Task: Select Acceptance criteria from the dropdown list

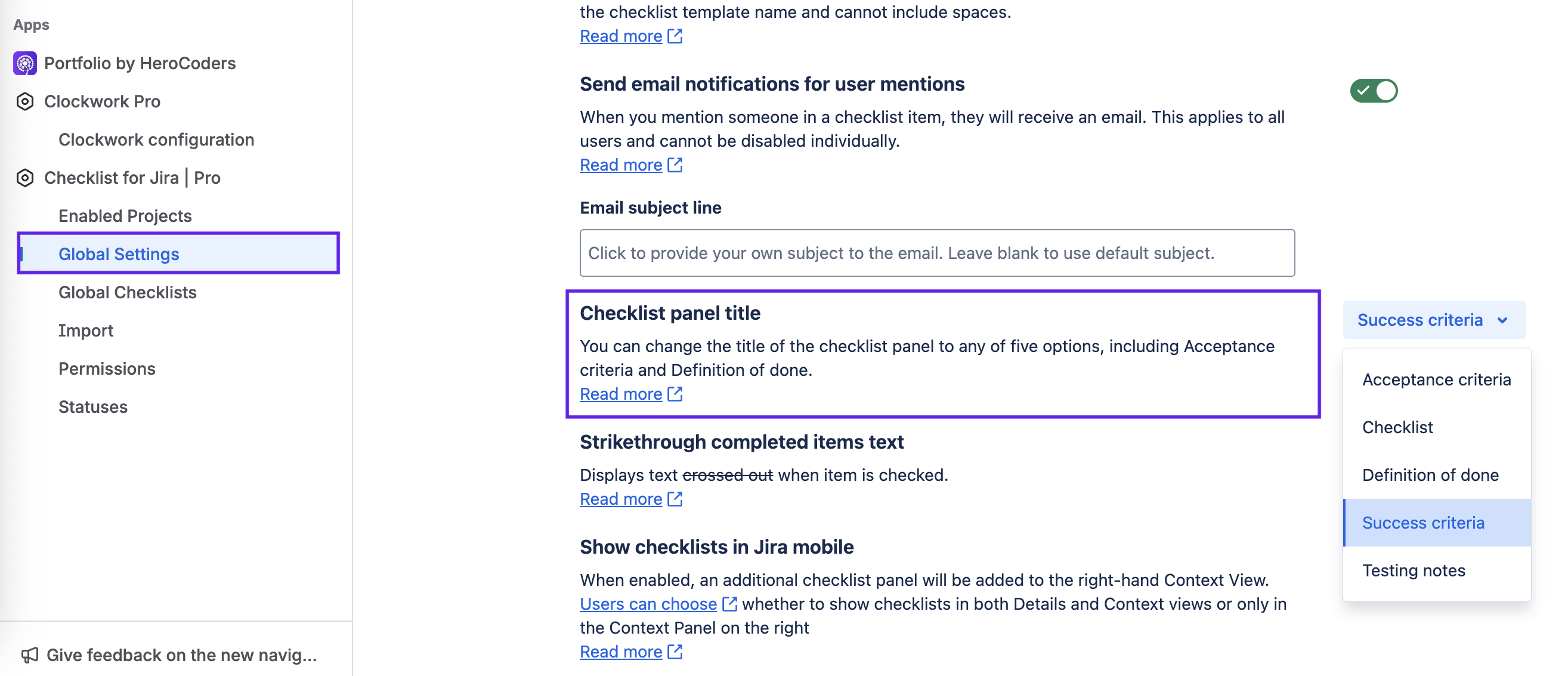Action: [1436, 380]
